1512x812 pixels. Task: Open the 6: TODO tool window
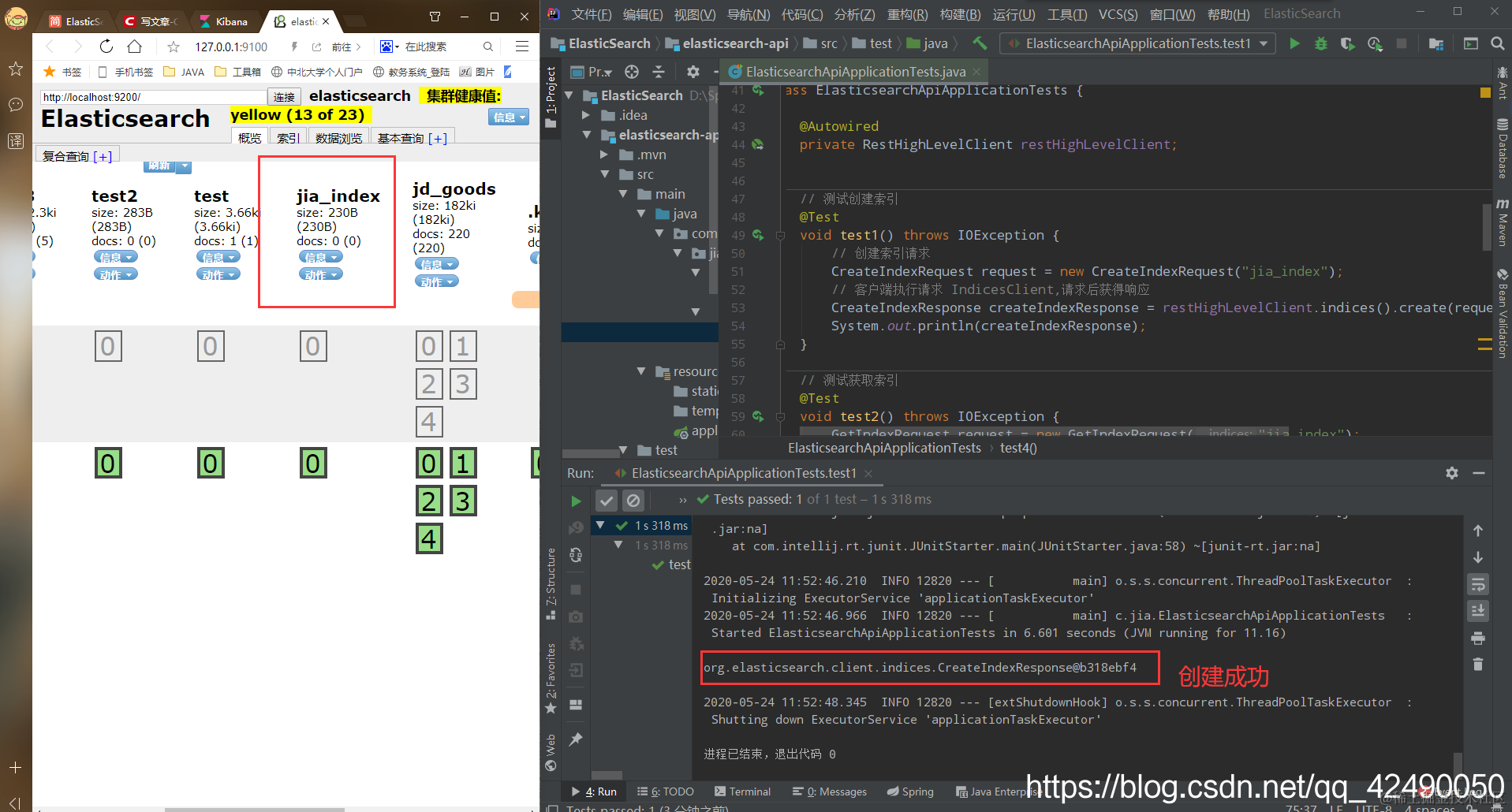tap(666, 792)
